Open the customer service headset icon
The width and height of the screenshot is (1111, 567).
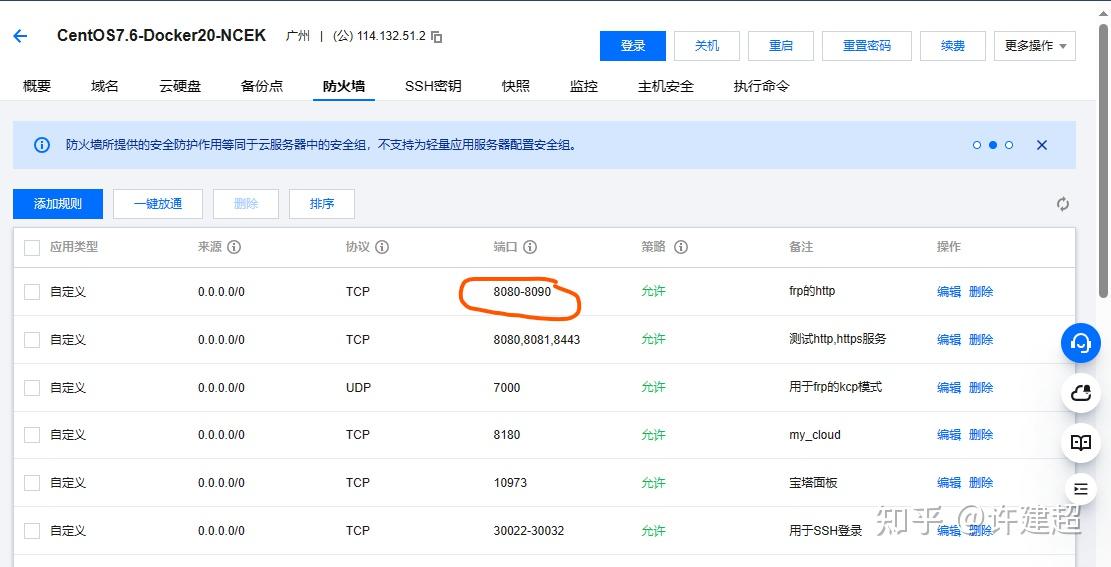1081,343
